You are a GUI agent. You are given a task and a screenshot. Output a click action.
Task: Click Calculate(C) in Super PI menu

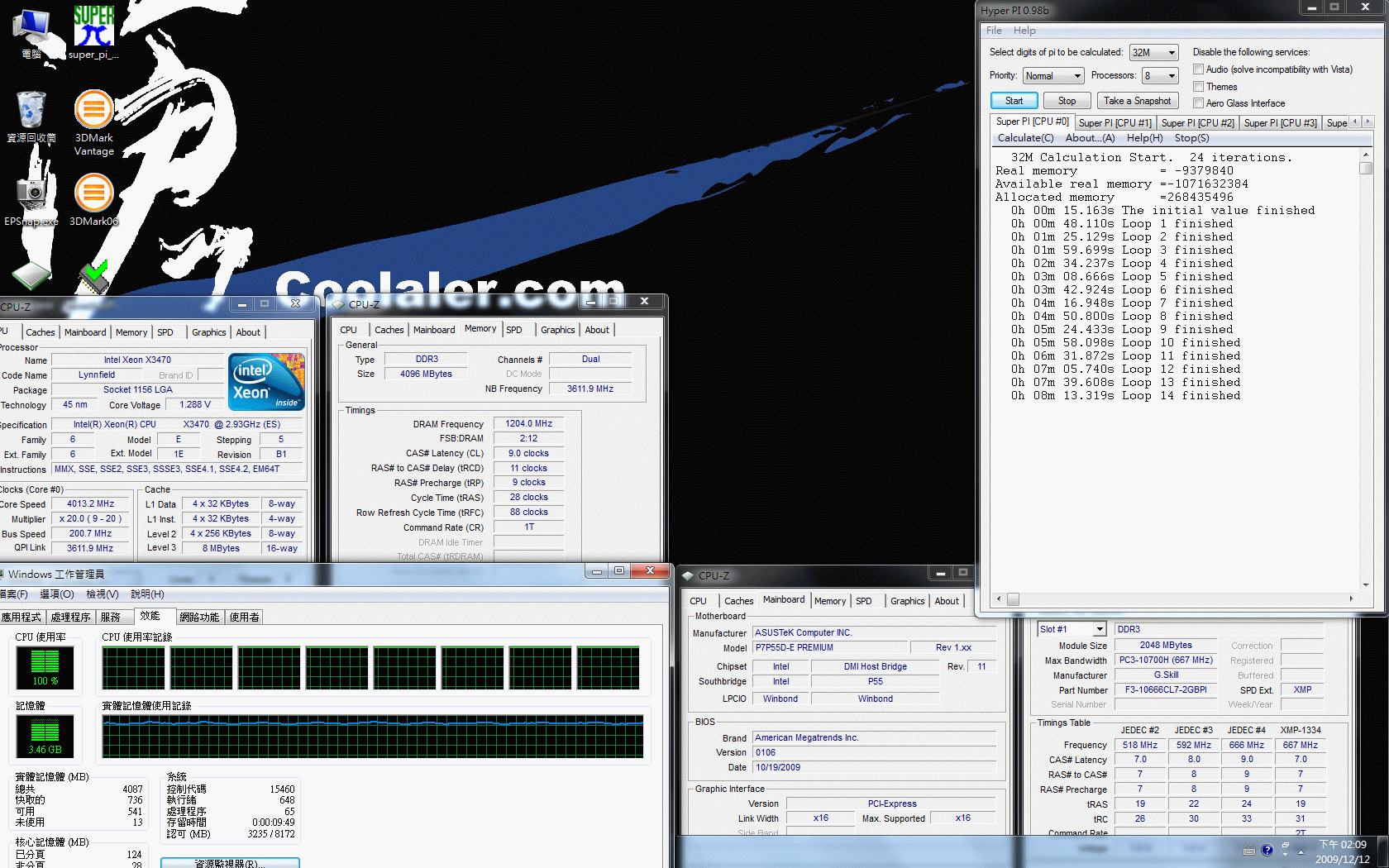pyautogui.click(x=1025, y=138)
